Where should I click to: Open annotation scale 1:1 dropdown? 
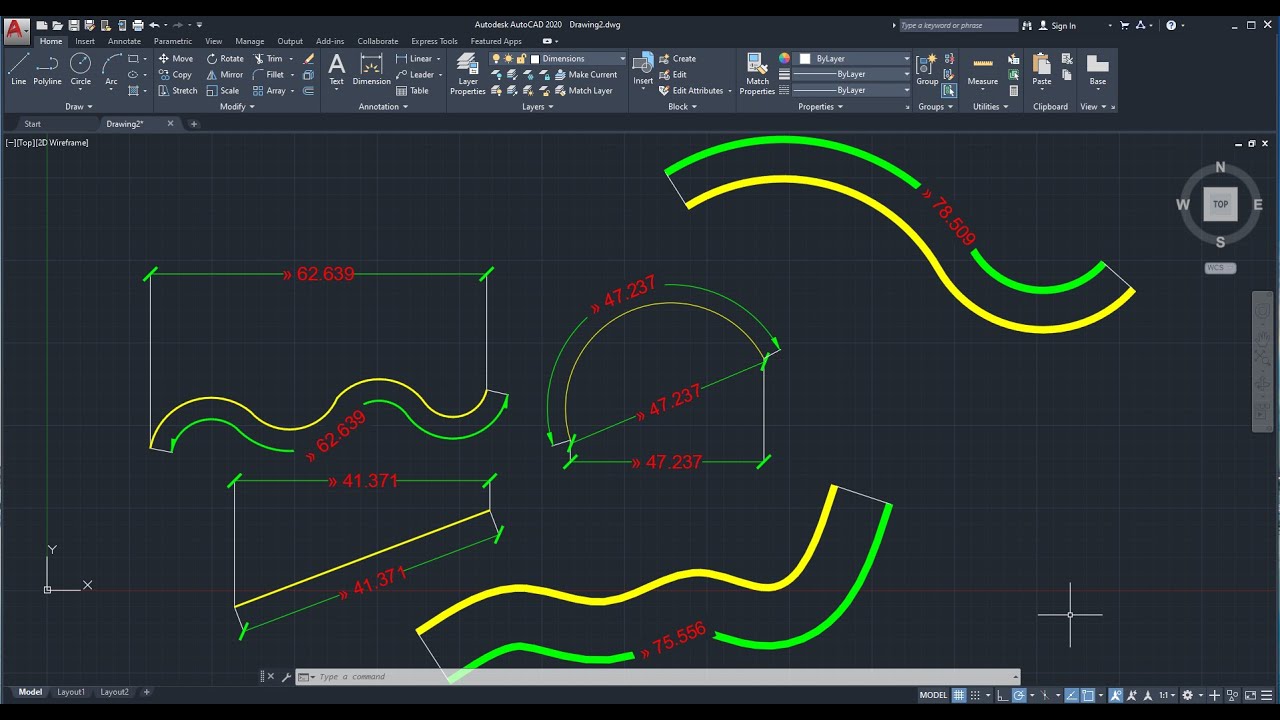(x=1167, y=695)
